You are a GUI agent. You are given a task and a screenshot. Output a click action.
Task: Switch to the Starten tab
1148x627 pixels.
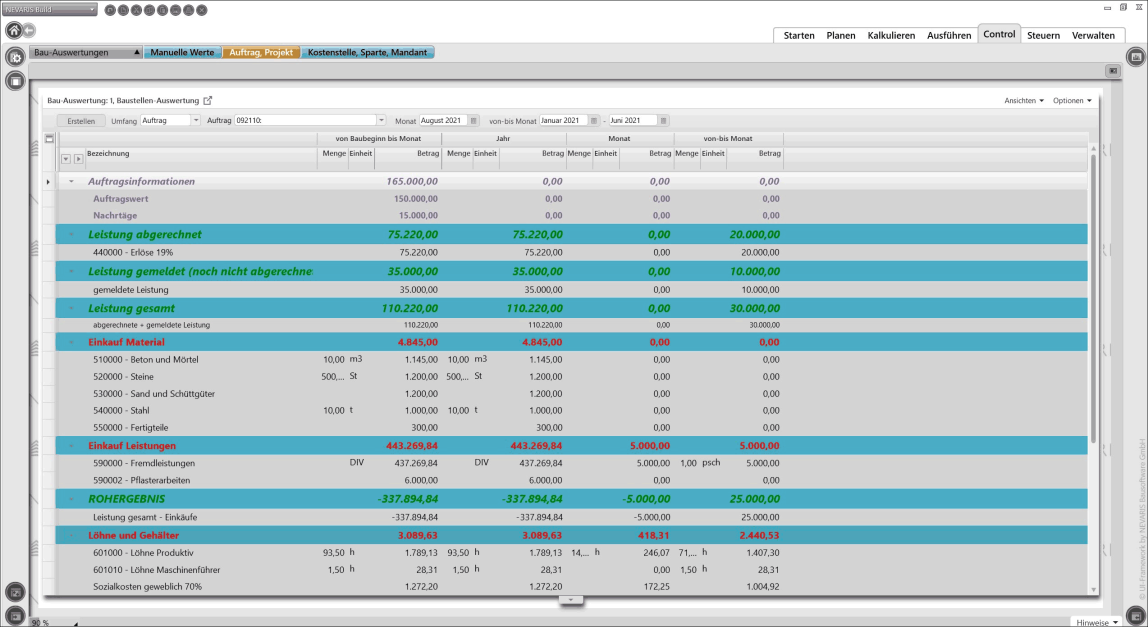click(x=799, y=35)
